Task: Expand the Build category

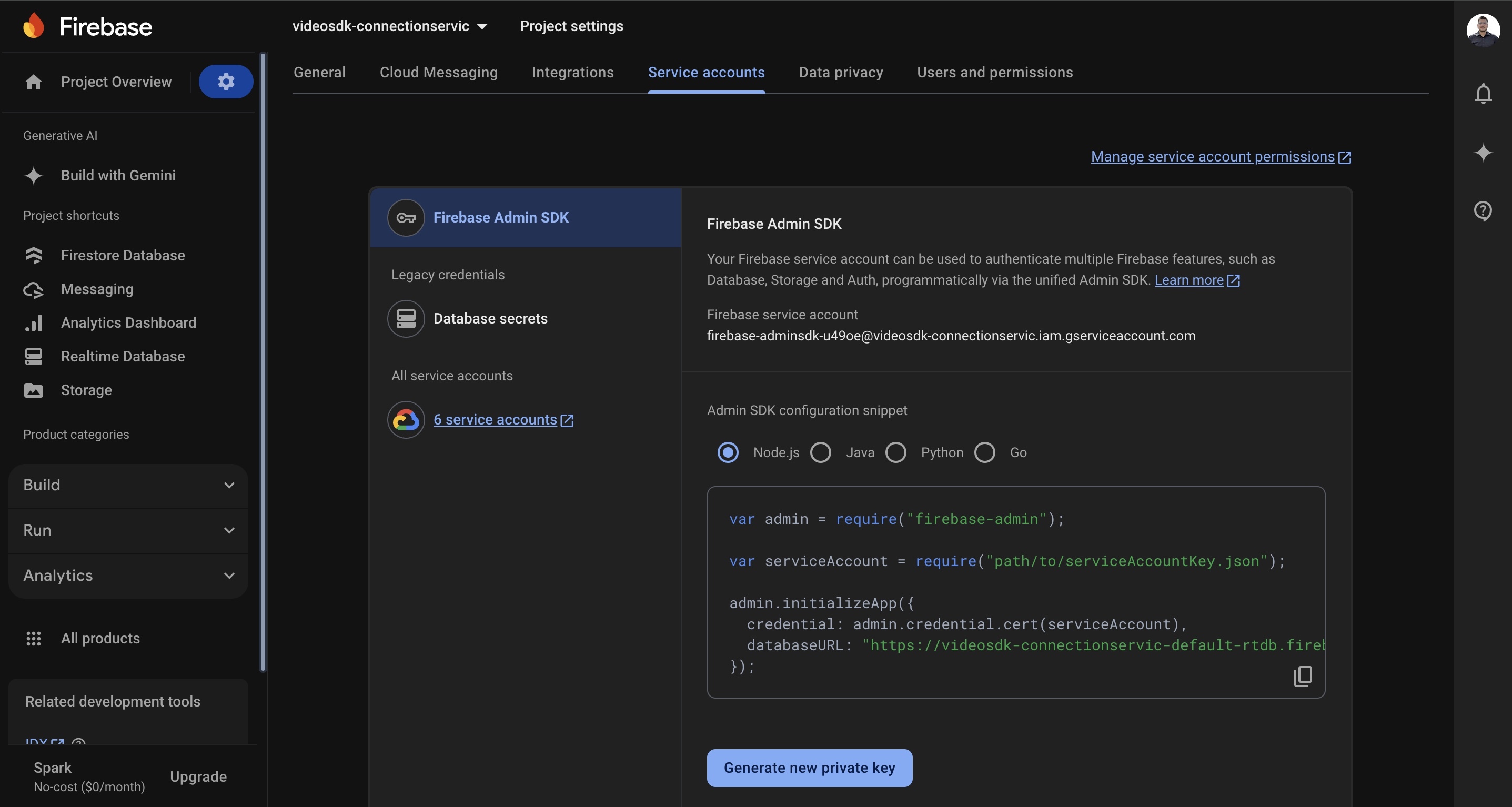Action: (128, 486)
